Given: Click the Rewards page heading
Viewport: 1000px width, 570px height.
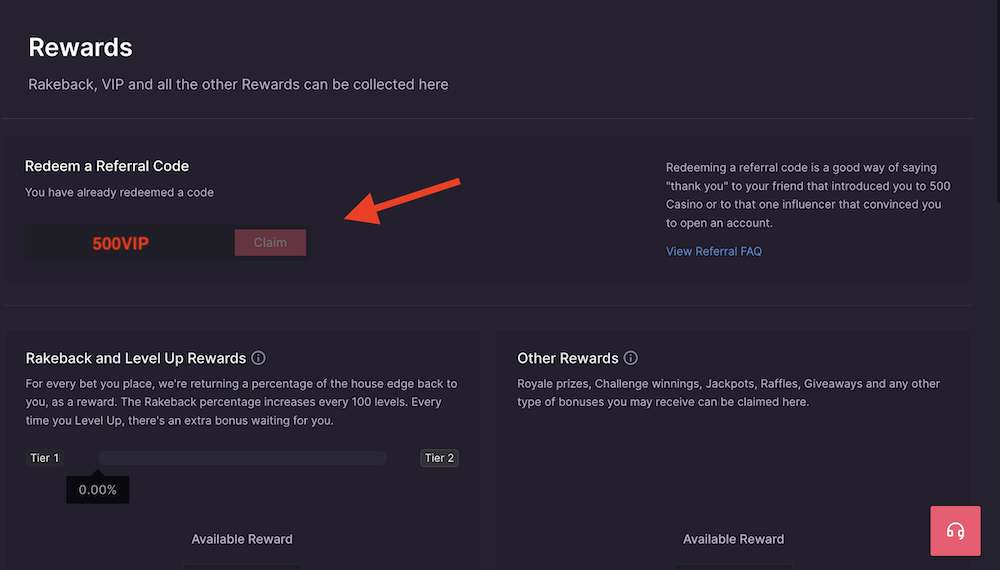Looking at the screenshot, I should click(x=80, y=47).
